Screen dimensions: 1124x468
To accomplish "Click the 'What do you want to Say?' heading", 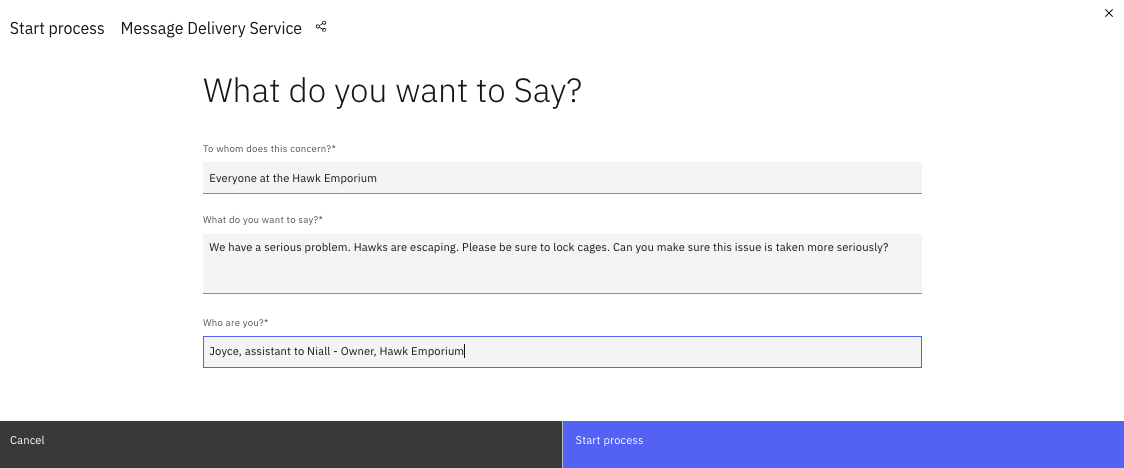I will coord(392,91).
